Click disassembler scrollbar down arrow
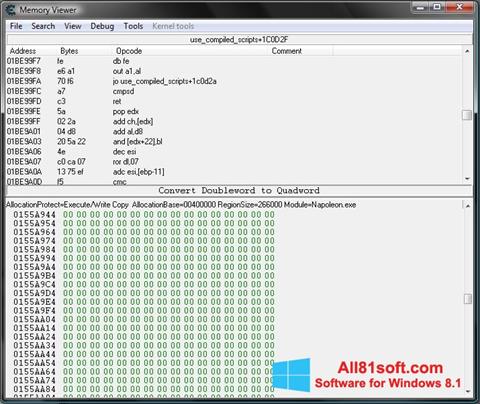The width and height of the screenshot is (480, 404). click(x=467, y=179)
